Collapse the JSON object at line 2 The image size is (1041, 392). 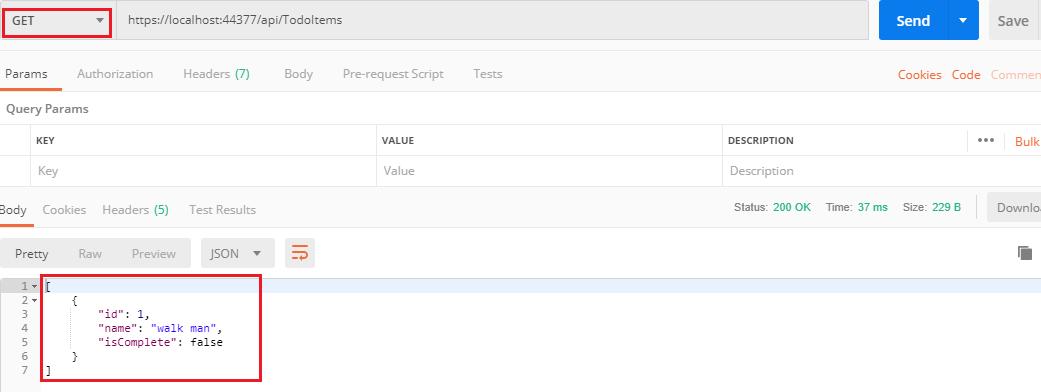pyautogui.click(x=35, y=300)
